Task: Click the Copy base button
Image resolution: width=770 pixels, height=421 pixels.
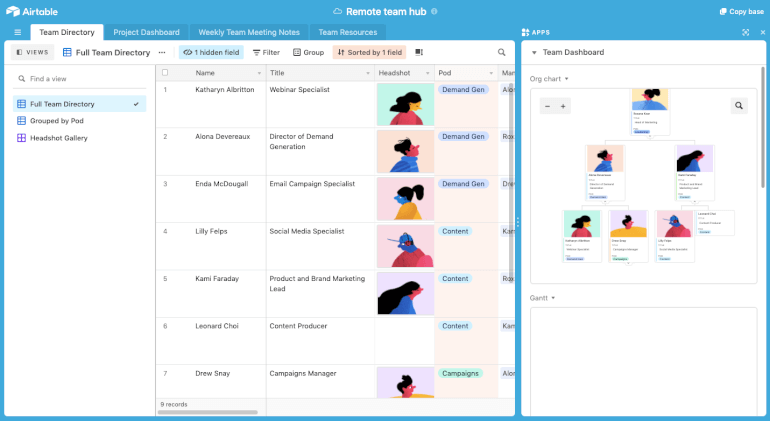Action: click(742, 11)
